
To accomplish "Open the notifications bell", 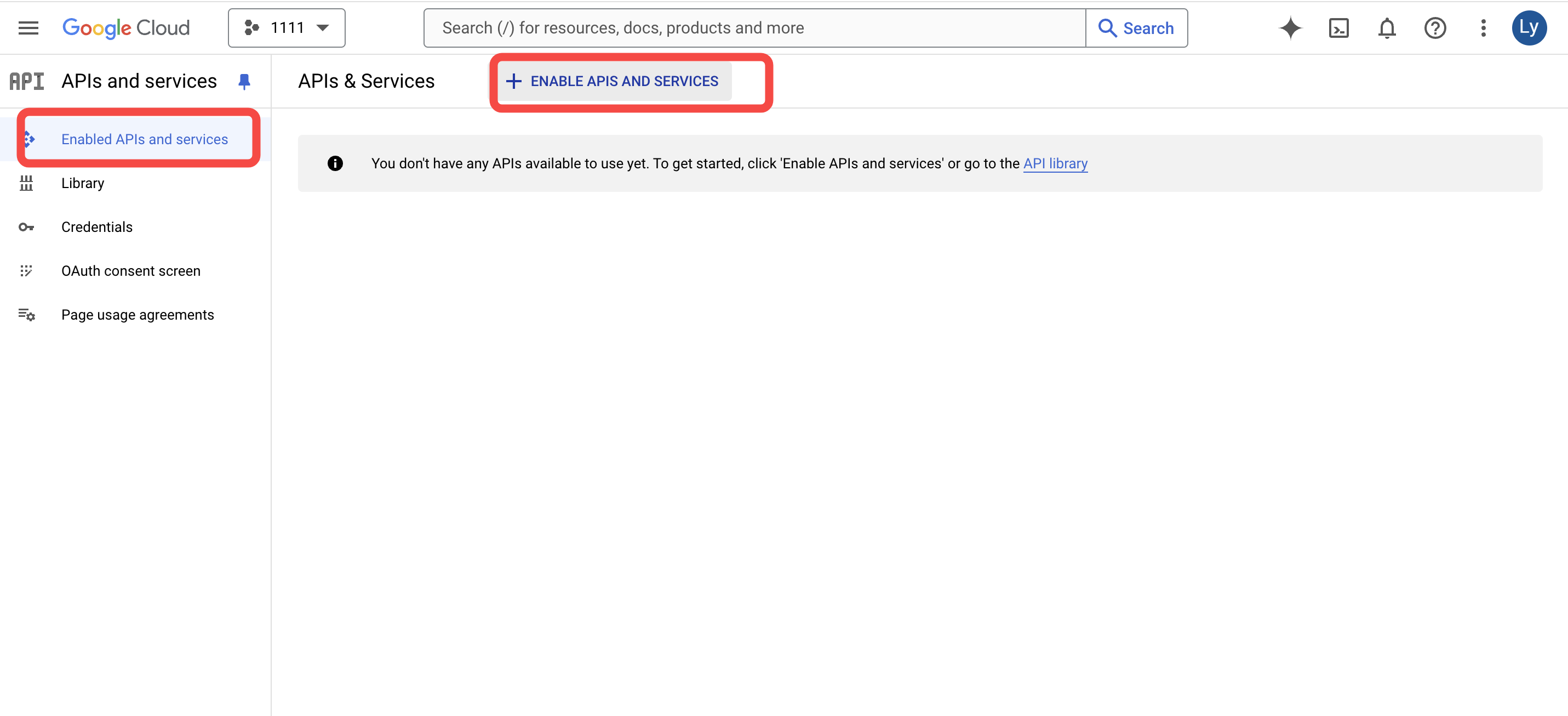I will pyautogui.click(x=1387, y=28).
